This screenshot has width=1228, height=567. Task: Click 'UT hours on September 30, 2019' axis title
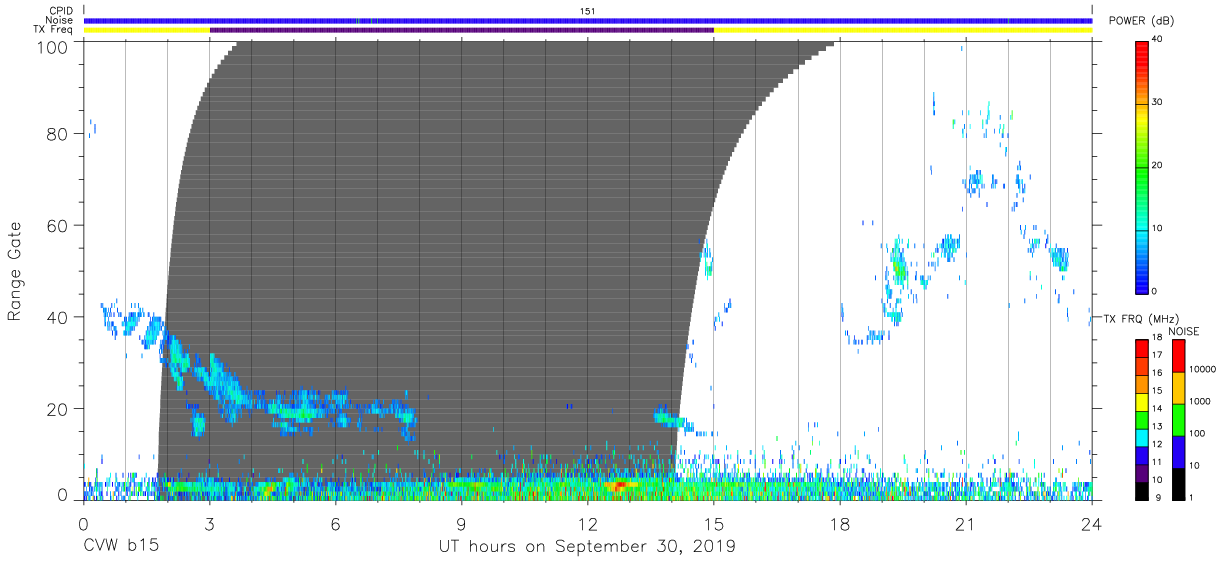pos(587,547)
